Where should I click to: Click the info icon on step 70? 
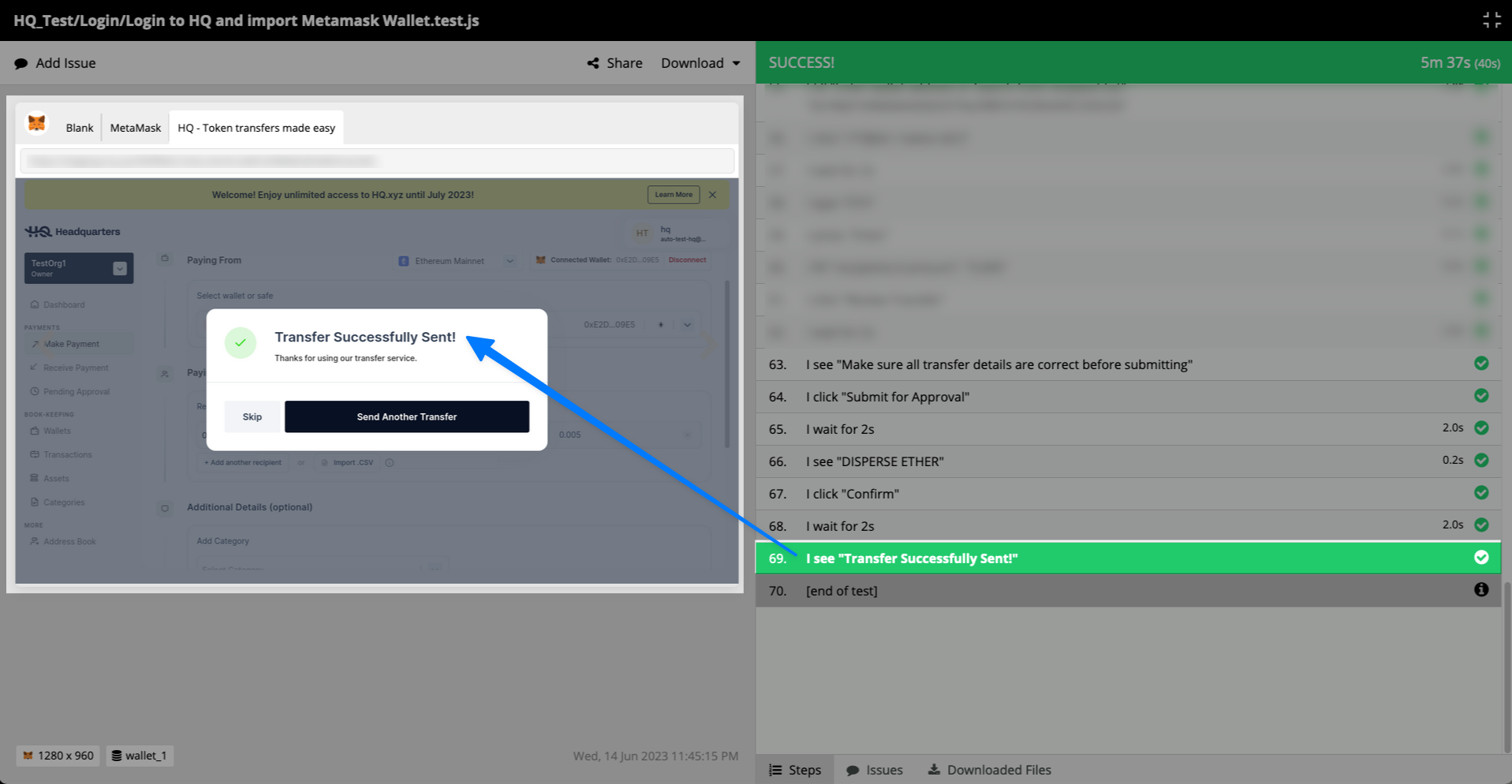coord(1481,590)
